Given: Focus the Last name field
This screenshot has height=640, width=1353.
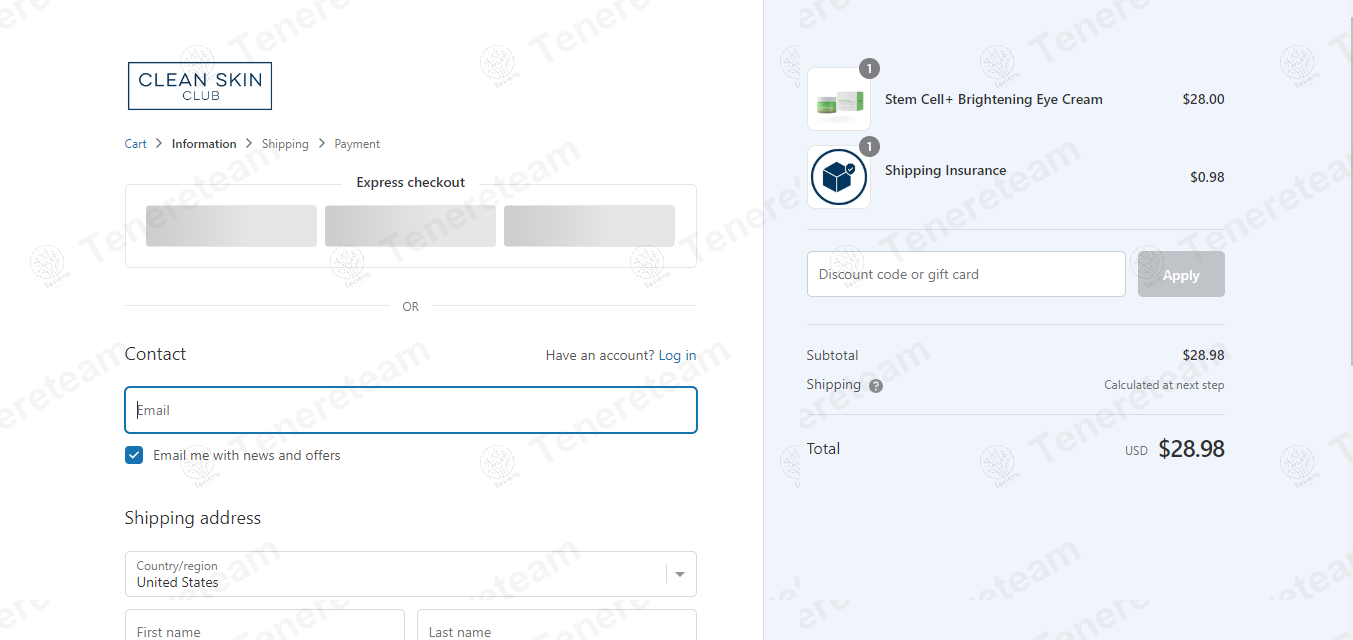Looking at the screenshot, I should click(557, 625).
